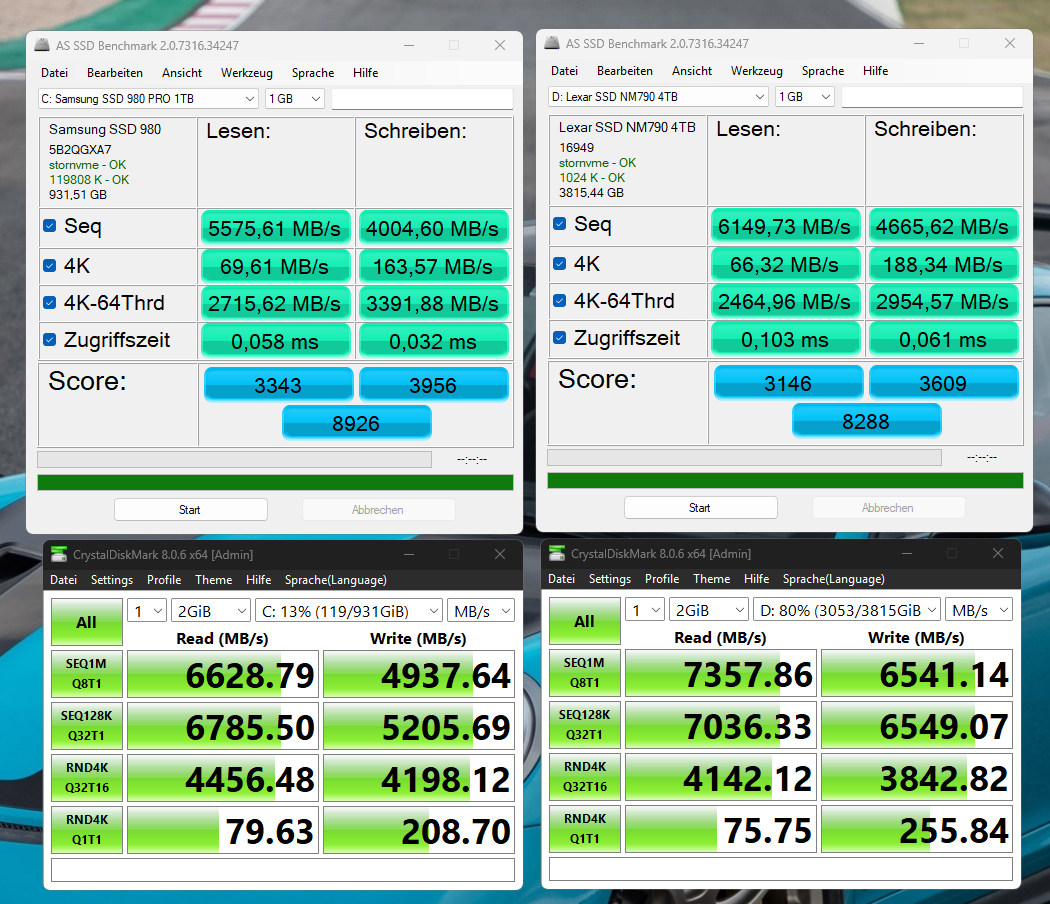Uncheck Seq test in Samsung AS SSD window
This screenshot has width=1050, height=904.
50,226
